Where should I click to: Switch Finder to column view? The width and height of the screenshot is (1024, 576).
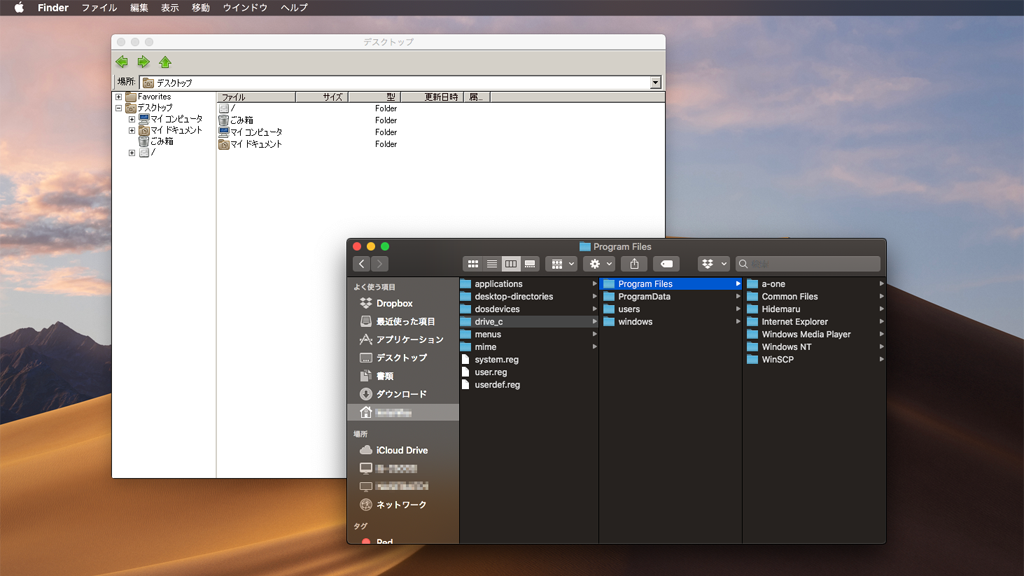(511, 264)
